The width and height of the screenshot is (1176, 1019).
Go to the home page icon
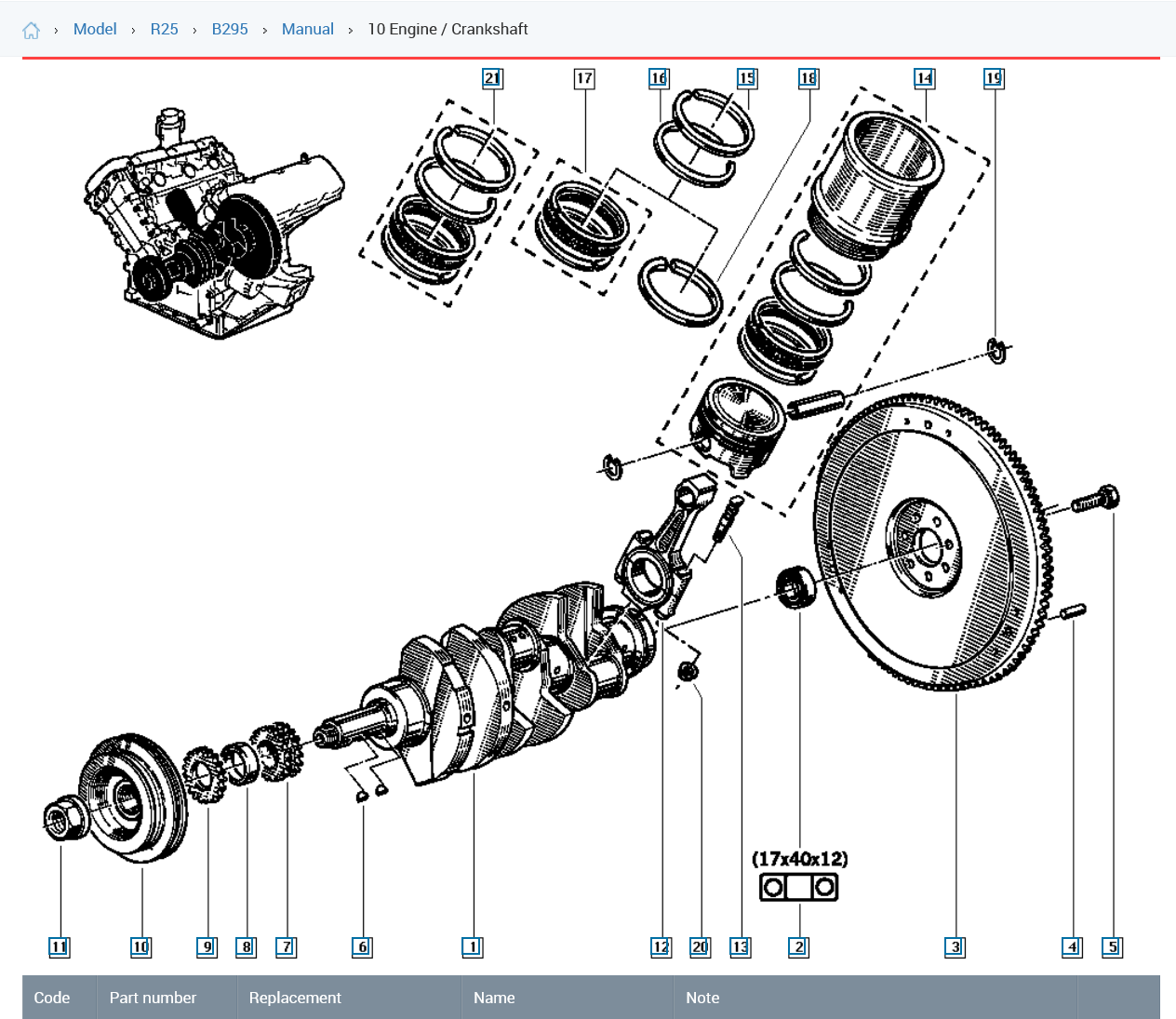[32, 30]
